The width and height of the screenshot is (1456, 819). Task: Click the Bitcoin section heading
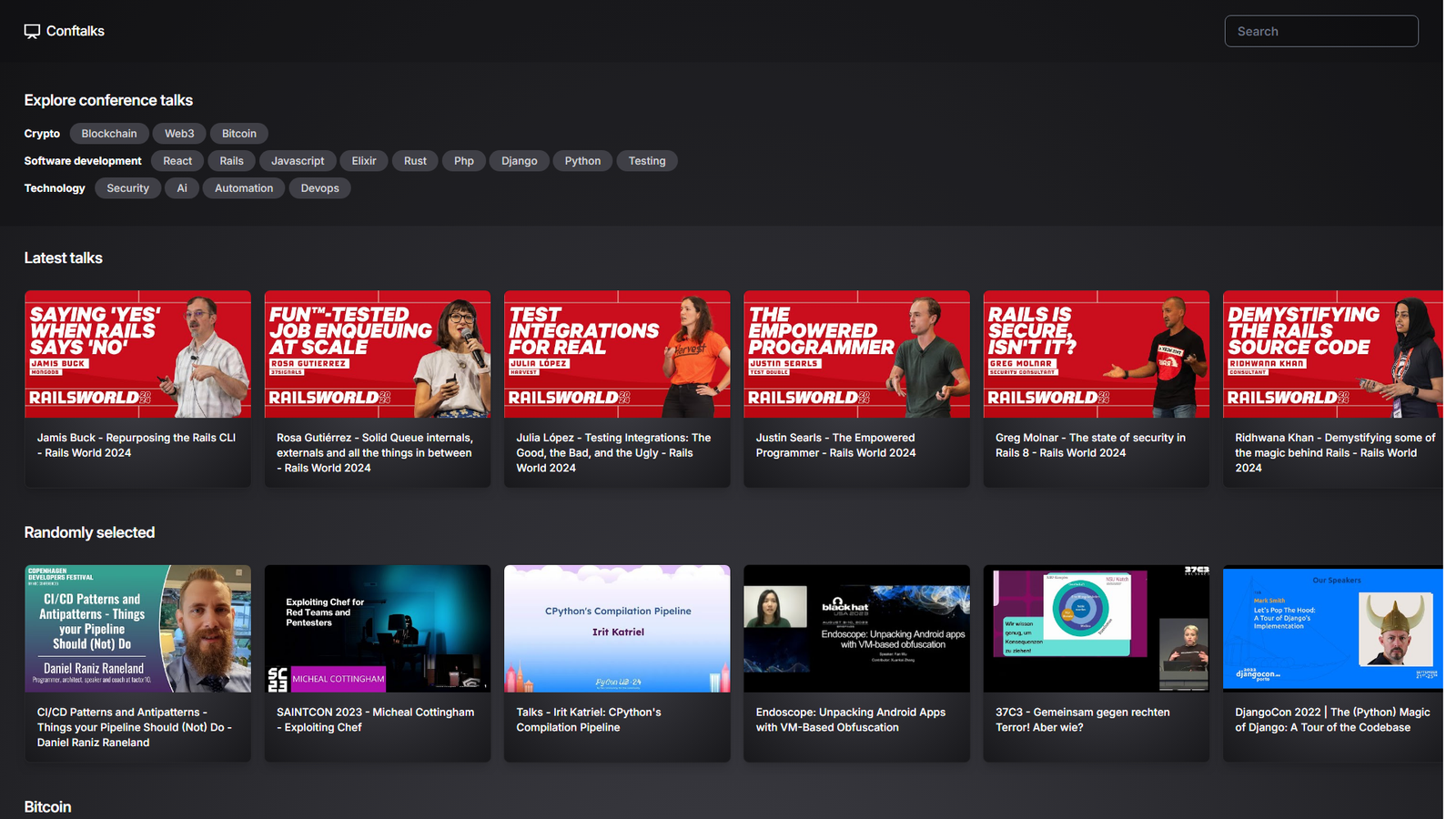(47, 807)
